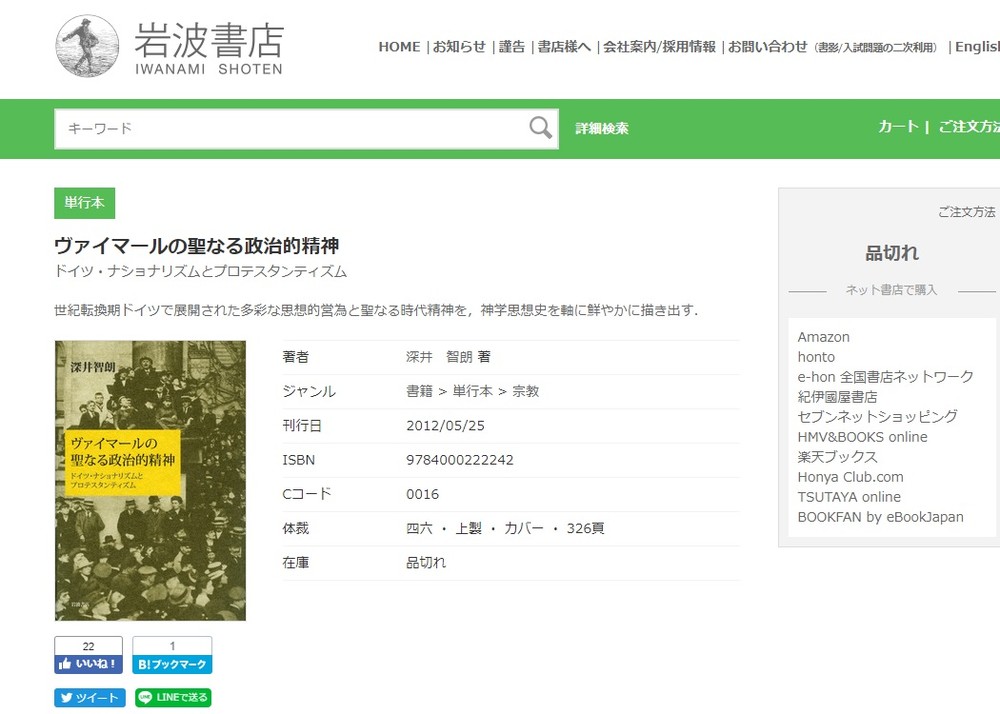1000x714 pixels.
Task: Buy the book on Amazon
Action: click(x=822, y=336)
